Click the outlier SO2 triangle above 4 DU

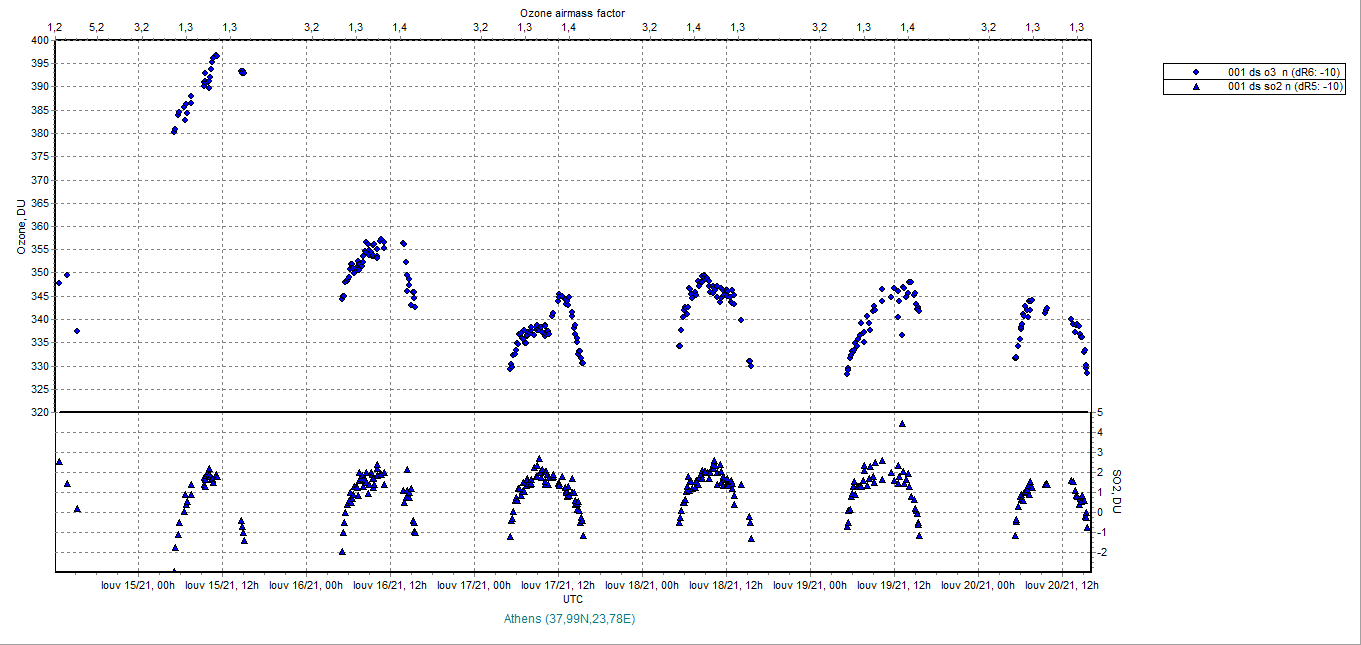pyautogui.click(x=902, y=424)
